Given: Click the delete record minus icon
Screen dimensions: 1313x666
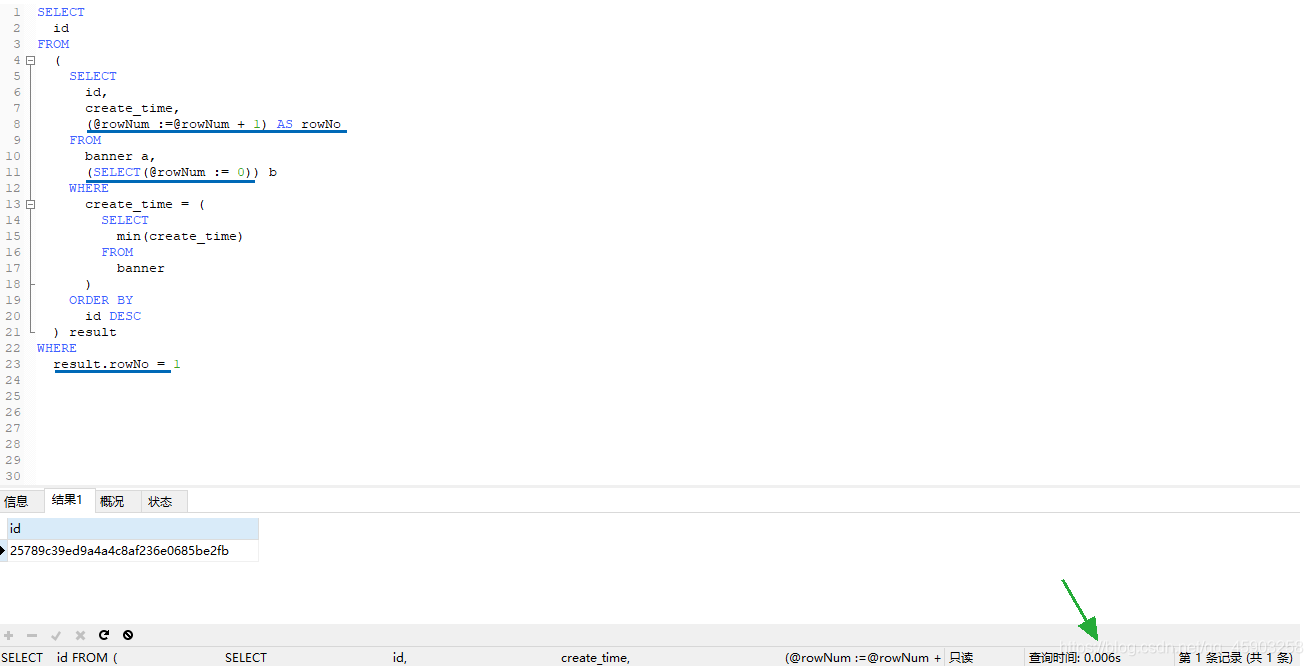Looking at the screenshot, I should pyautogui.click(x=33, y=635).
